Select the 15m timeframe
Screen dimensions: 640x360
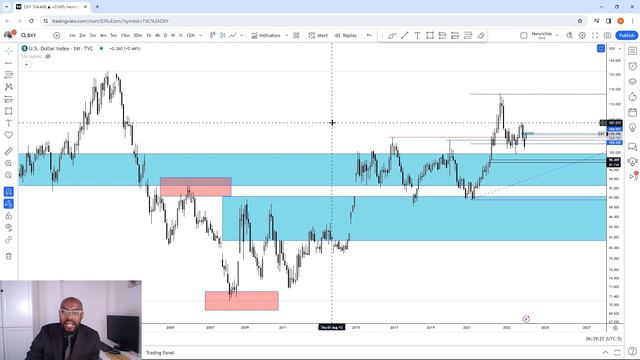pos(125,36)
